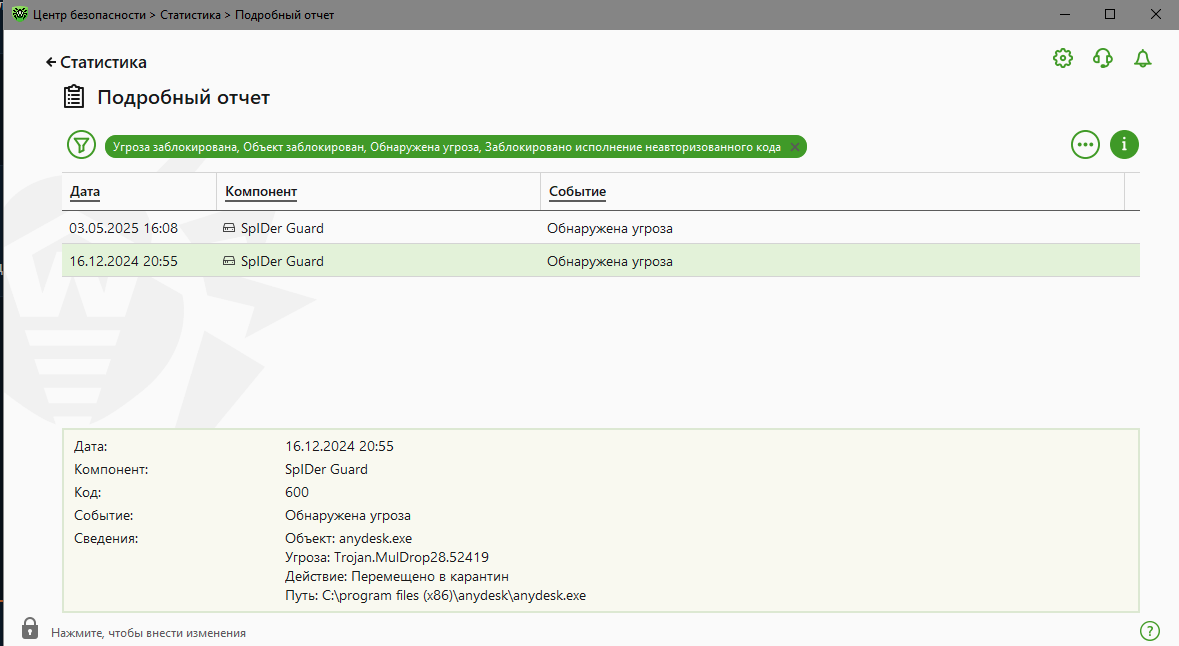The height and width of the screenshot is (646, 1179).
Task: Toggle the info details button
Action: (x=1124, y=144)
